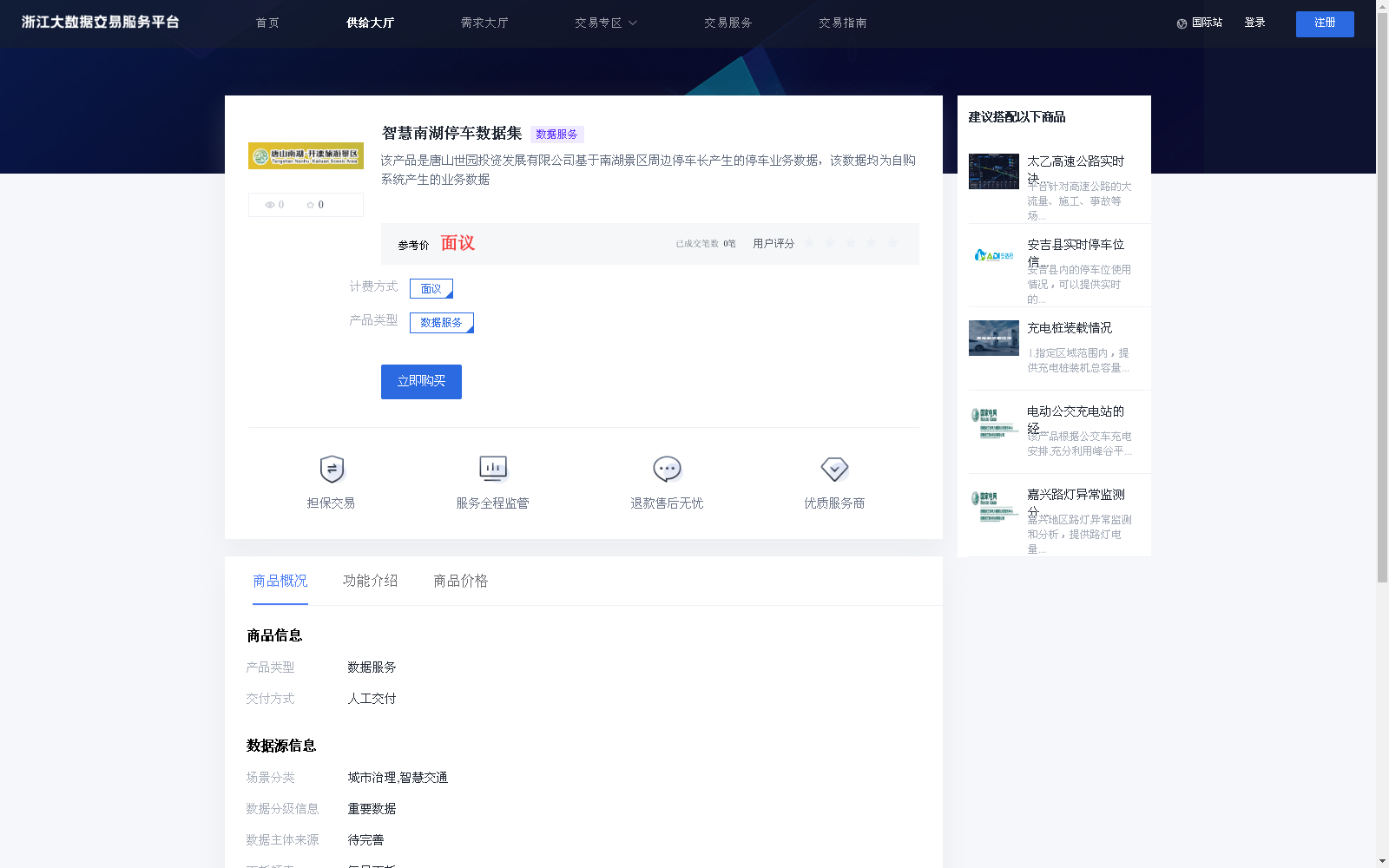Click the 数据服务 tag beside product title
This screenshot has height=868, width=1389.
pos(556,135)
